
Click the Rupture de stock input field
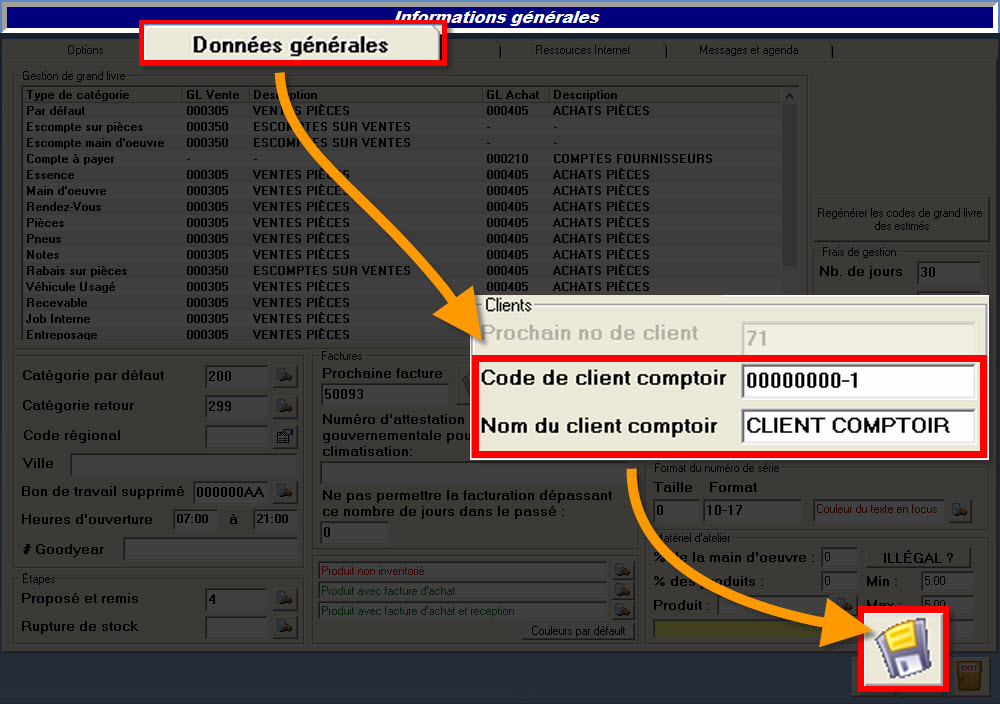(x=236, y=627)
